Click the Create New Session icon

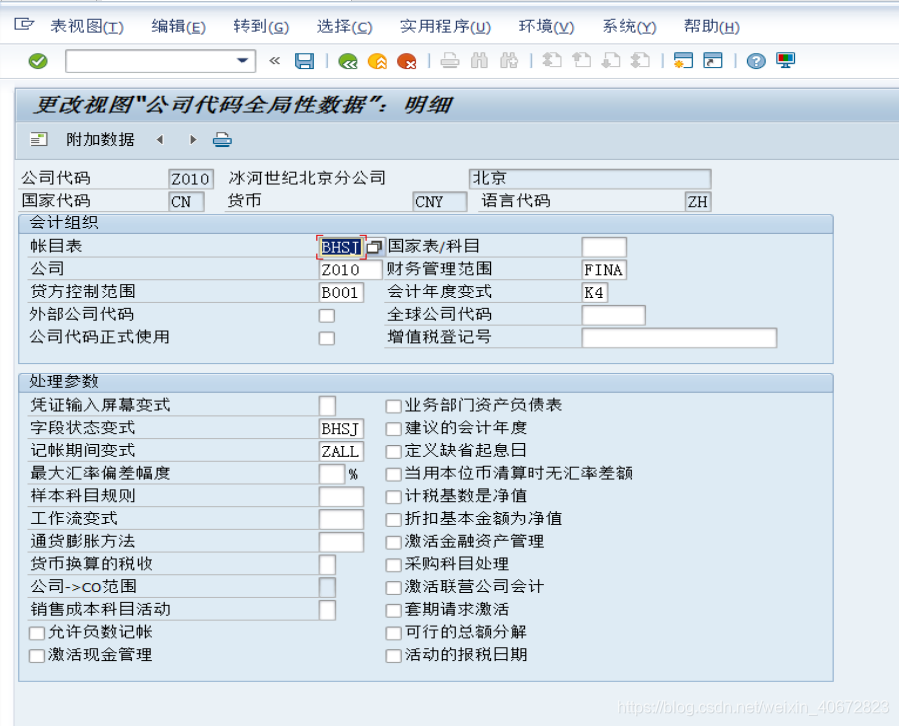coord(683,61)
